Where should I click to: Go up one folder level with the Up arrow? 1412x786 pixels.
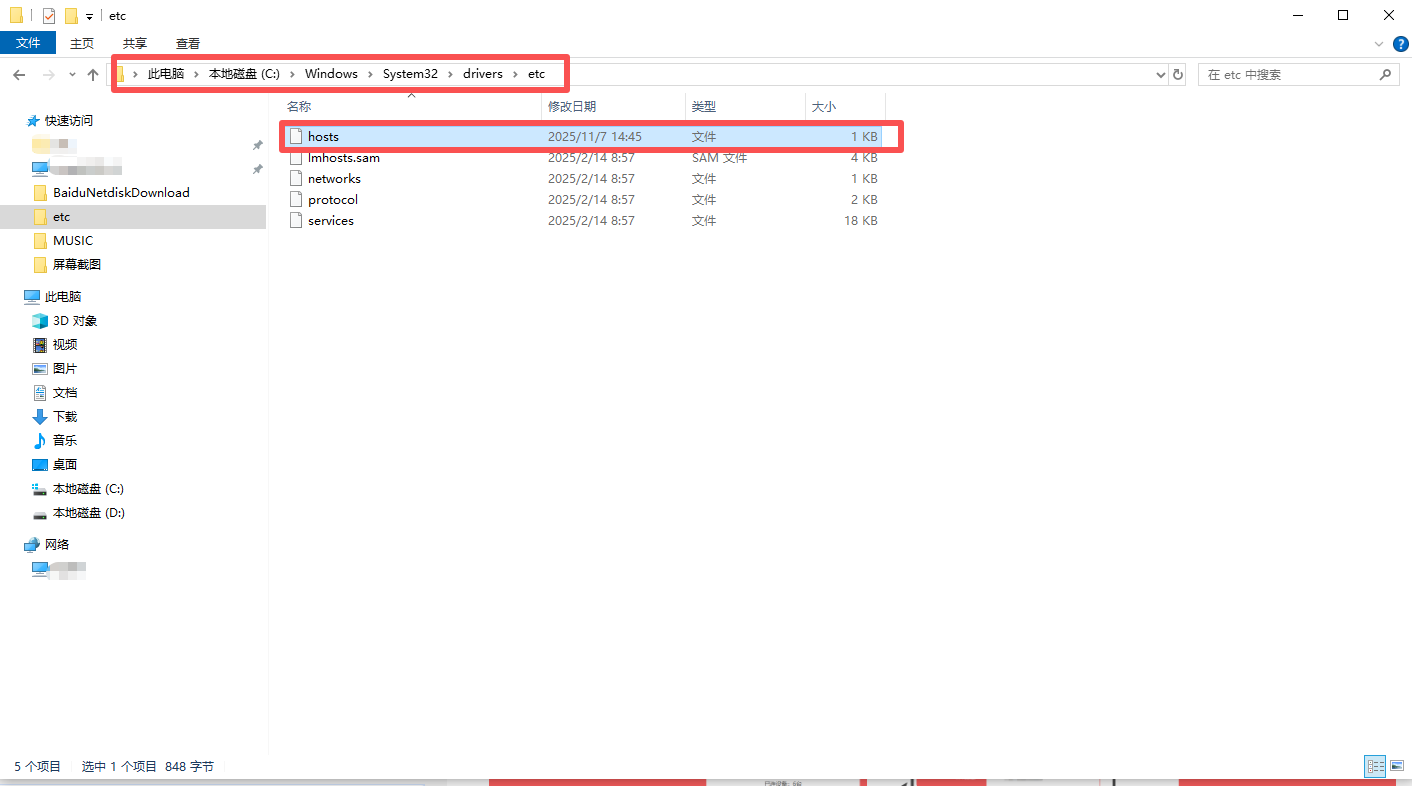(x=93, y=75)
